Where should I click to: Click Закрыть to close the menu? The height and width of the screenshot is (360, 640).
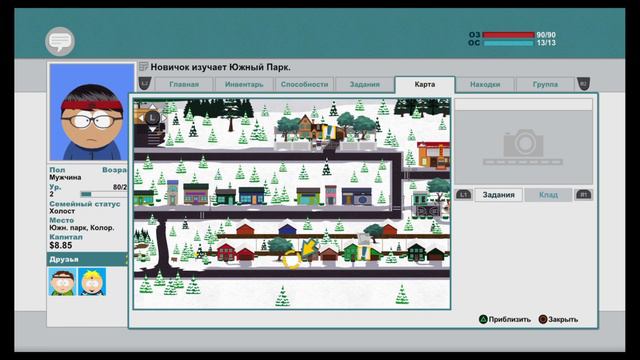click(563, 319)
